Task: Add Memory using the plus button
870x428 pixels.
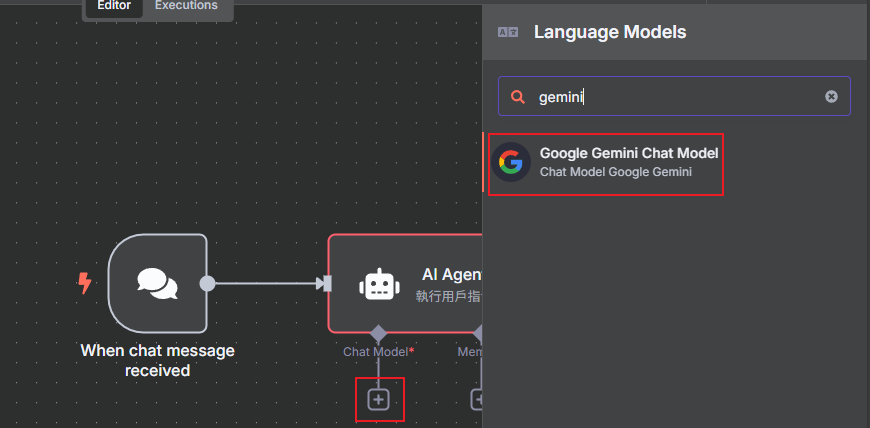Action: click(x=478, y=399)
